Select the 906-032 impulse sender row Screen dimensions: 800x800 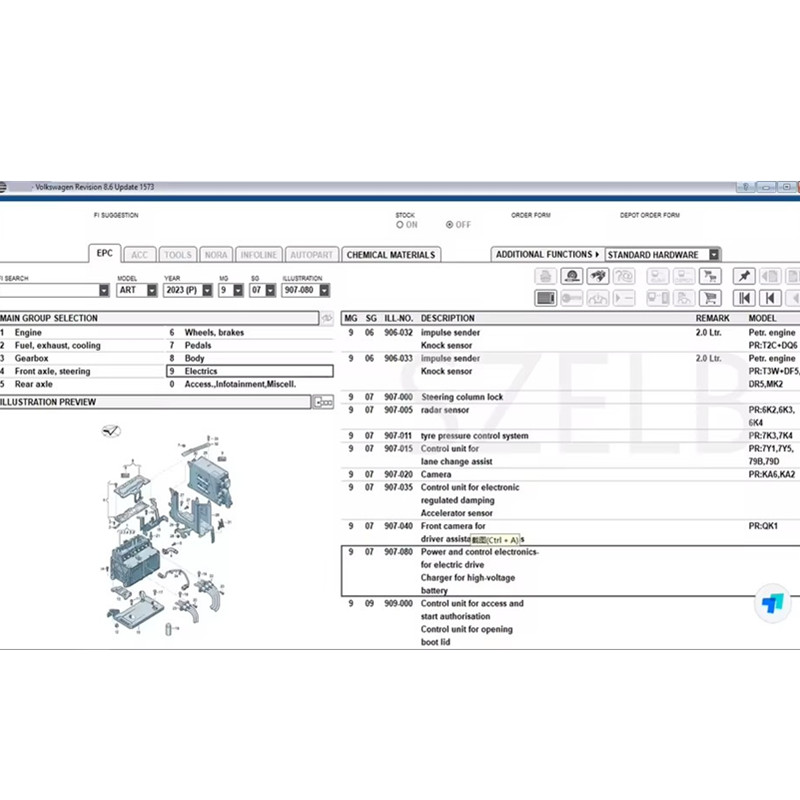coord(570,339)
